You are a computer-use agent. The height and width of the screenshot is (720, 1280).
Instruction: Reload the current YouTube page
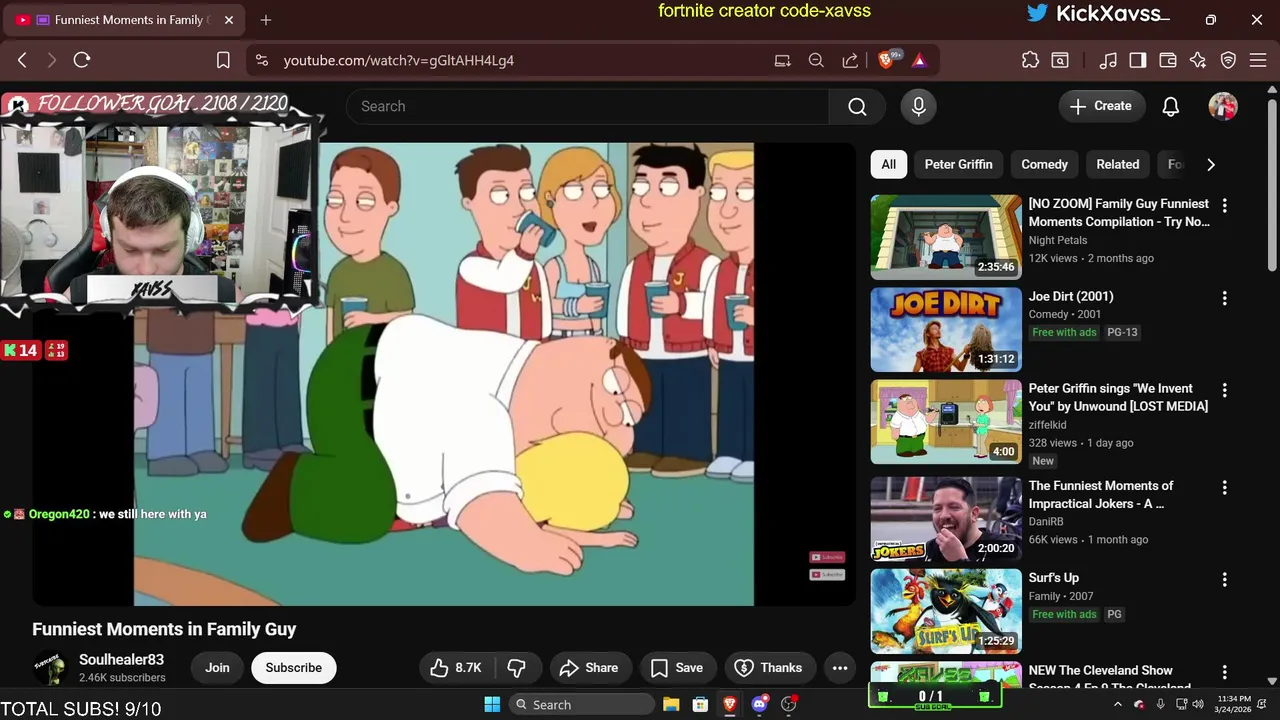pos(82,60)
